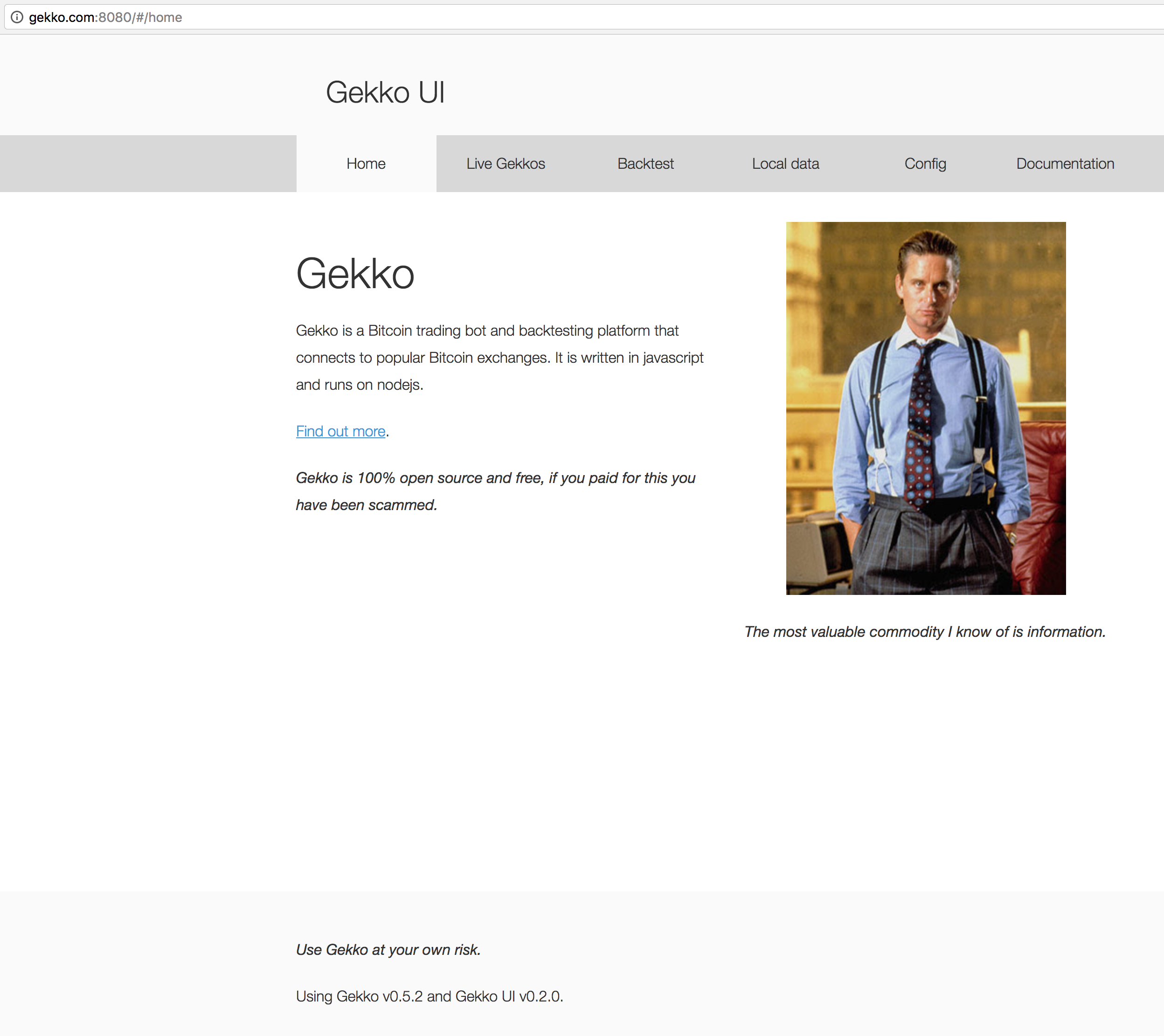Click the Find out more link
Screen dimensions: 1164x1036
[340, 431]
